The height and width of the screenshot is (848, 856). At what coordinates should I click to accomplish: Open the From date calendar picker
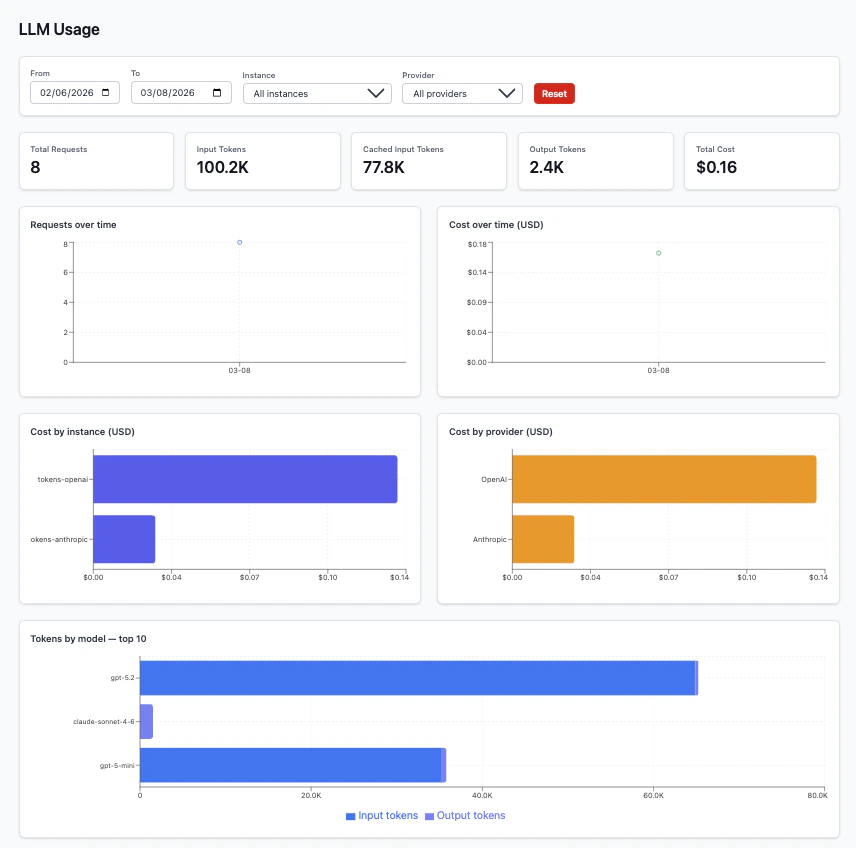[x=107, y=92]
